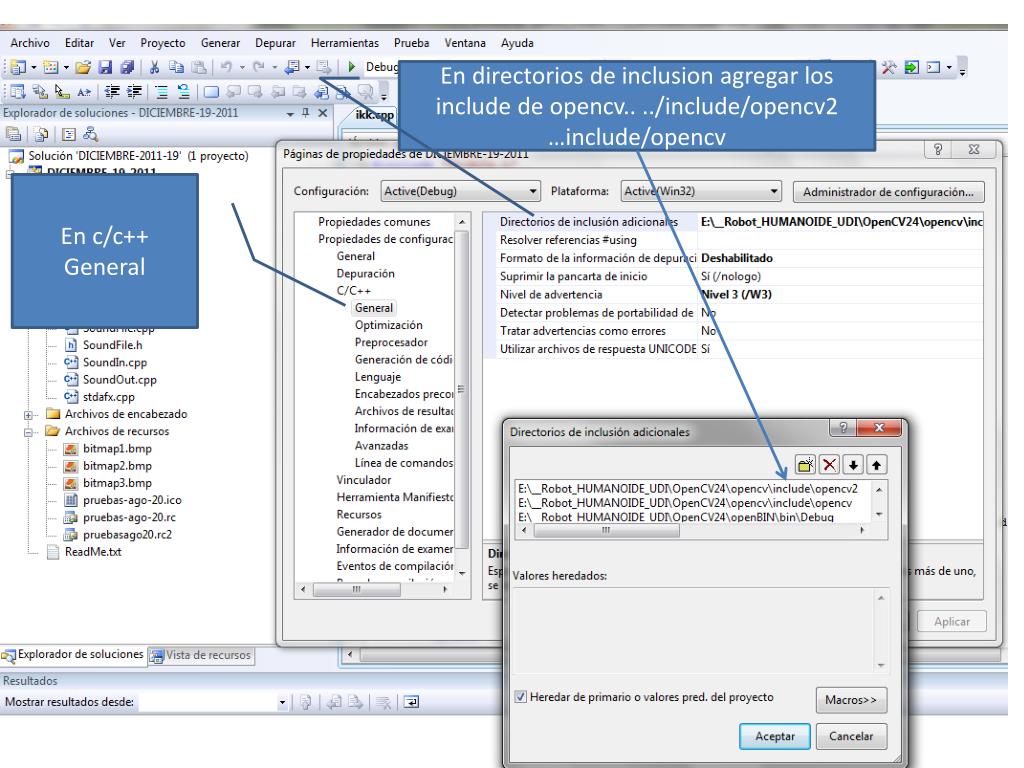Click the tools icon at right of toolbar
The height and width of the screenshot is (768, 1024).
(x=888, y=67)
